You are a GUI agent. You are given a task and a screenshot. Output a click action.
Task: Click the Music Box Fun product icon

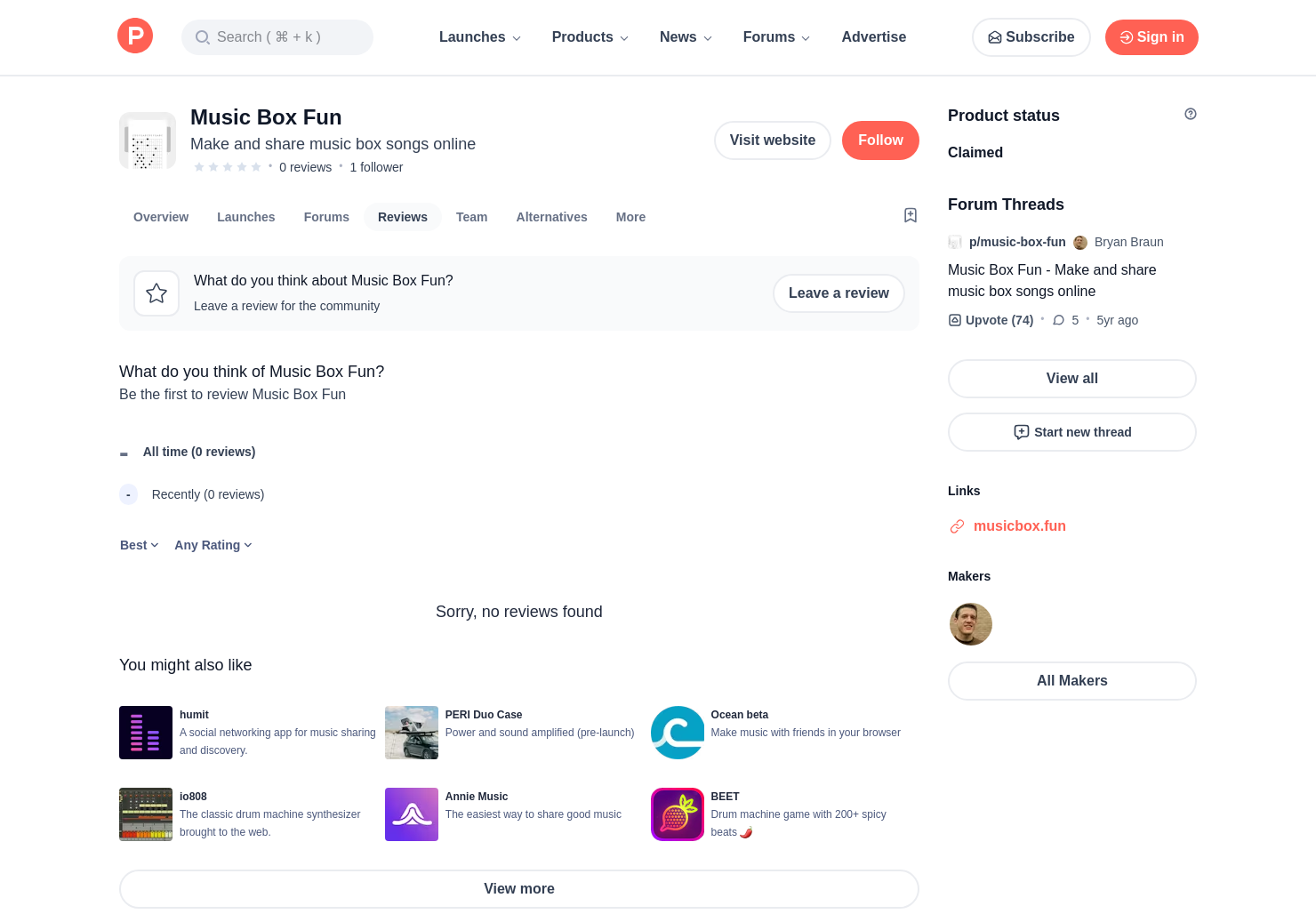click(148, 140)
